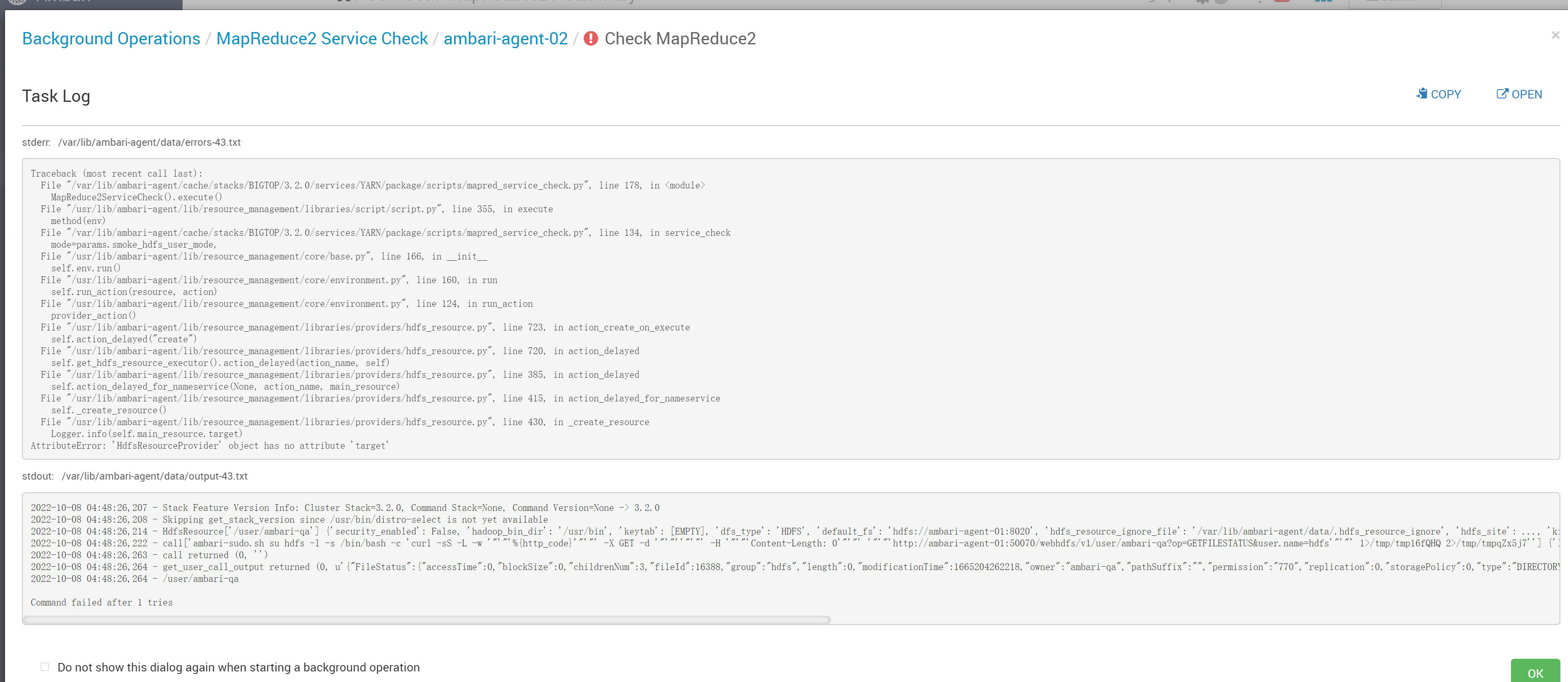Image resolution: width=1568 pixels, height=682 pixels.
Task: Click the red error status icon
Action: pos(590,38)
